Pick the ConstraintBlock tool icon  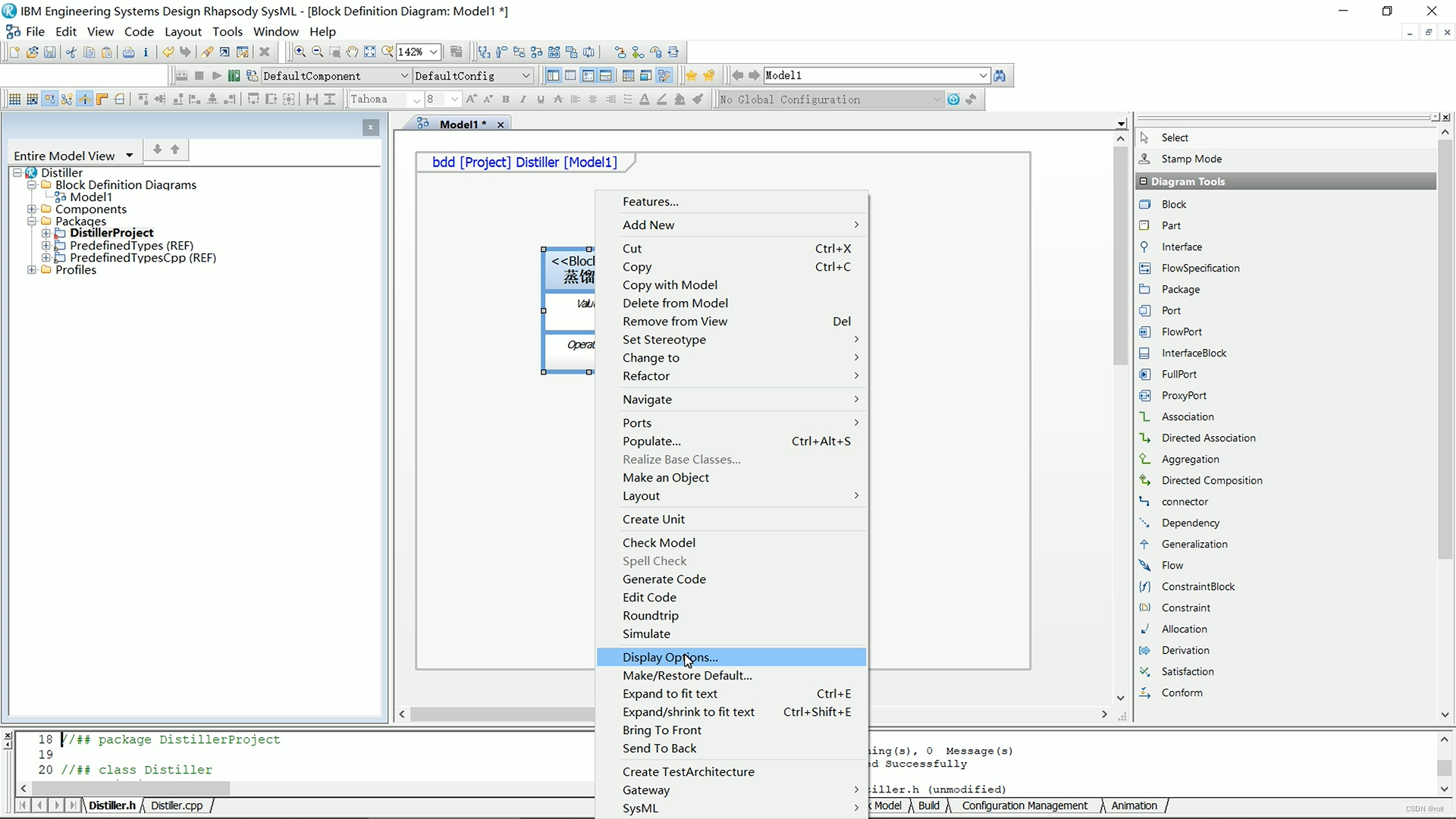point(1145,586)
